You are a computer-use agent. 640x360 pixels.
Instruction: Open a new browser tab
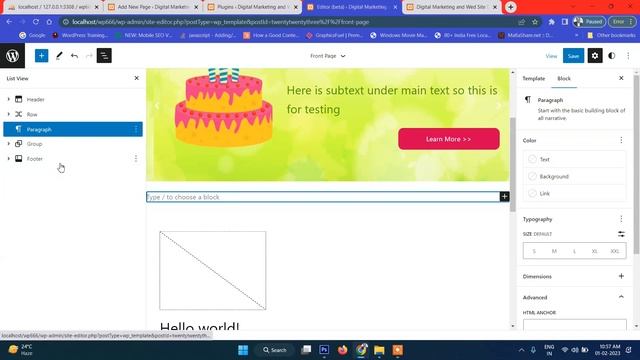510,7
